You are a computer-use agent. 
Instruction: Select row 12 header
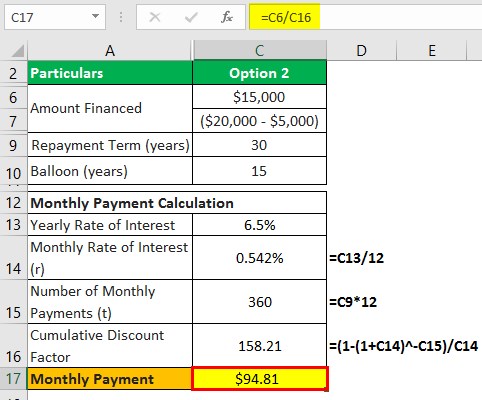[x=13, y=203]
